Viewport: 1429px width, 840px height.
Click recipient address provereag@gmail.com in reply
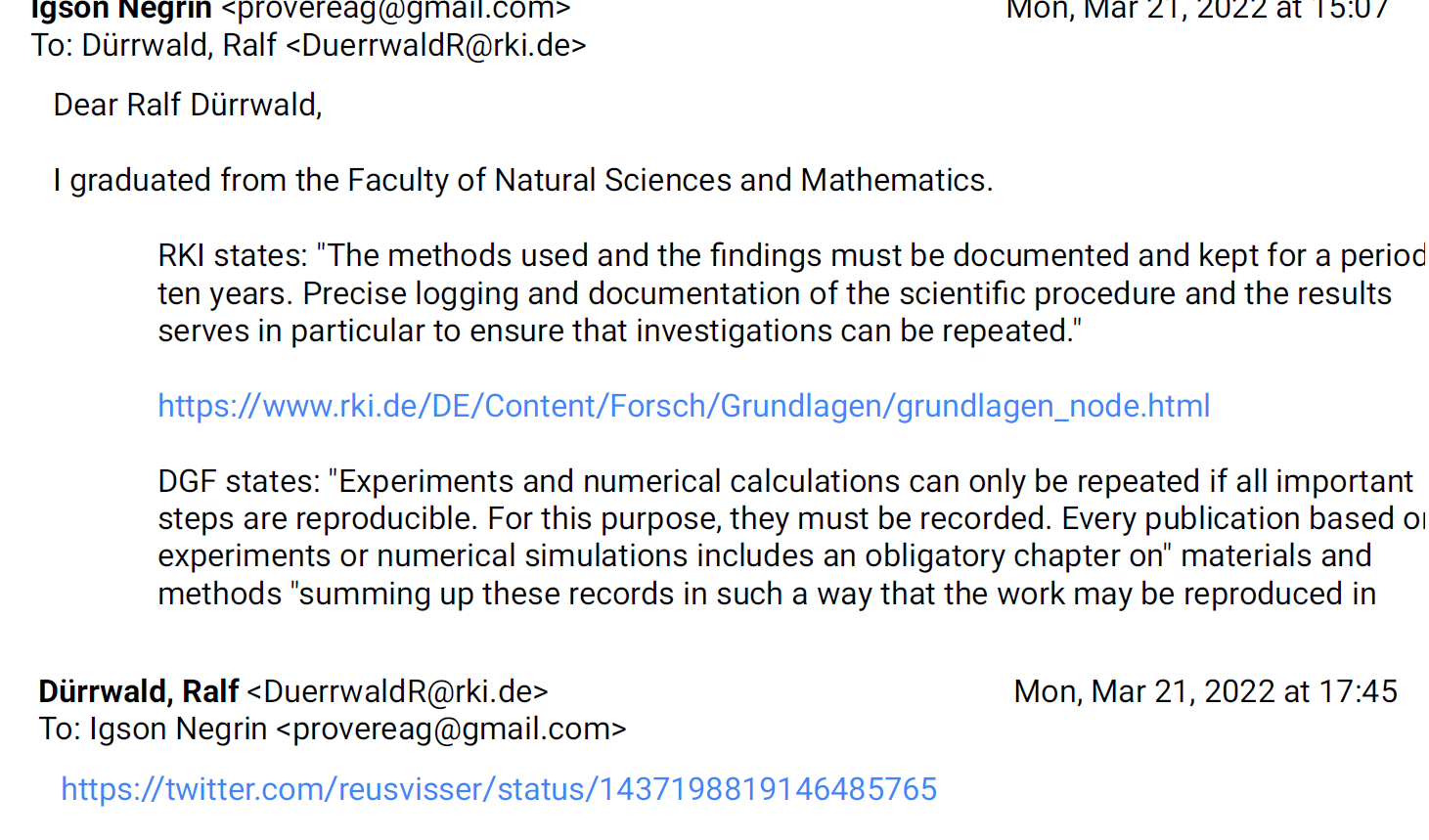click(x=452, y=729)
